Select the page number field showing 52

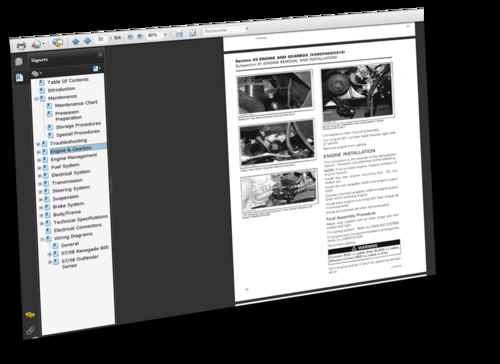click(x=101, y=39)
